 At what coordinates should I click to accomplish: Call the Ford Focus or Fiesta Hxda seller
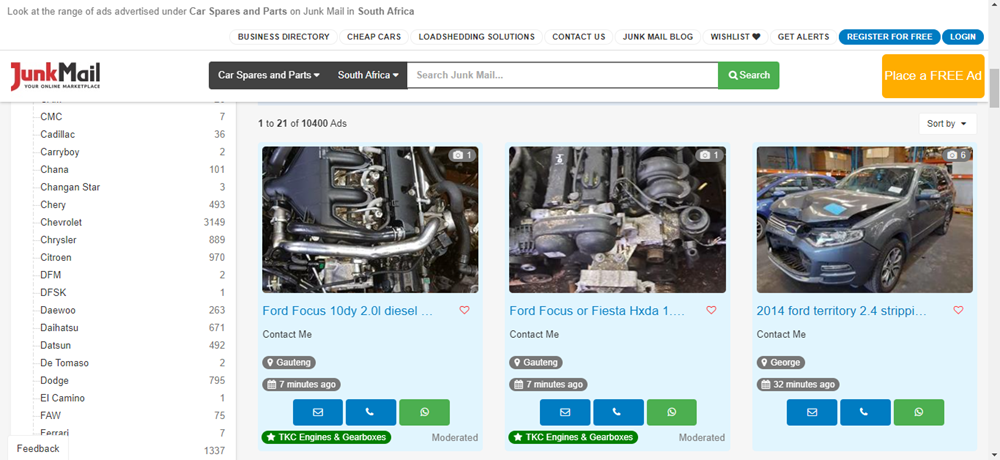618,412
